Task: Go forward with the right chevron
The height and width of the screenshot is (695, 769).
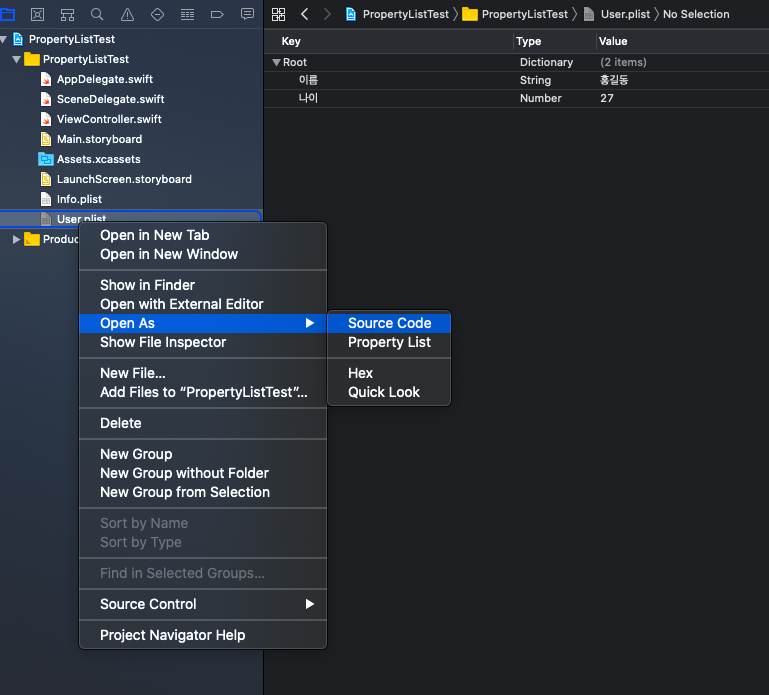Action: [x=327, y=14]
